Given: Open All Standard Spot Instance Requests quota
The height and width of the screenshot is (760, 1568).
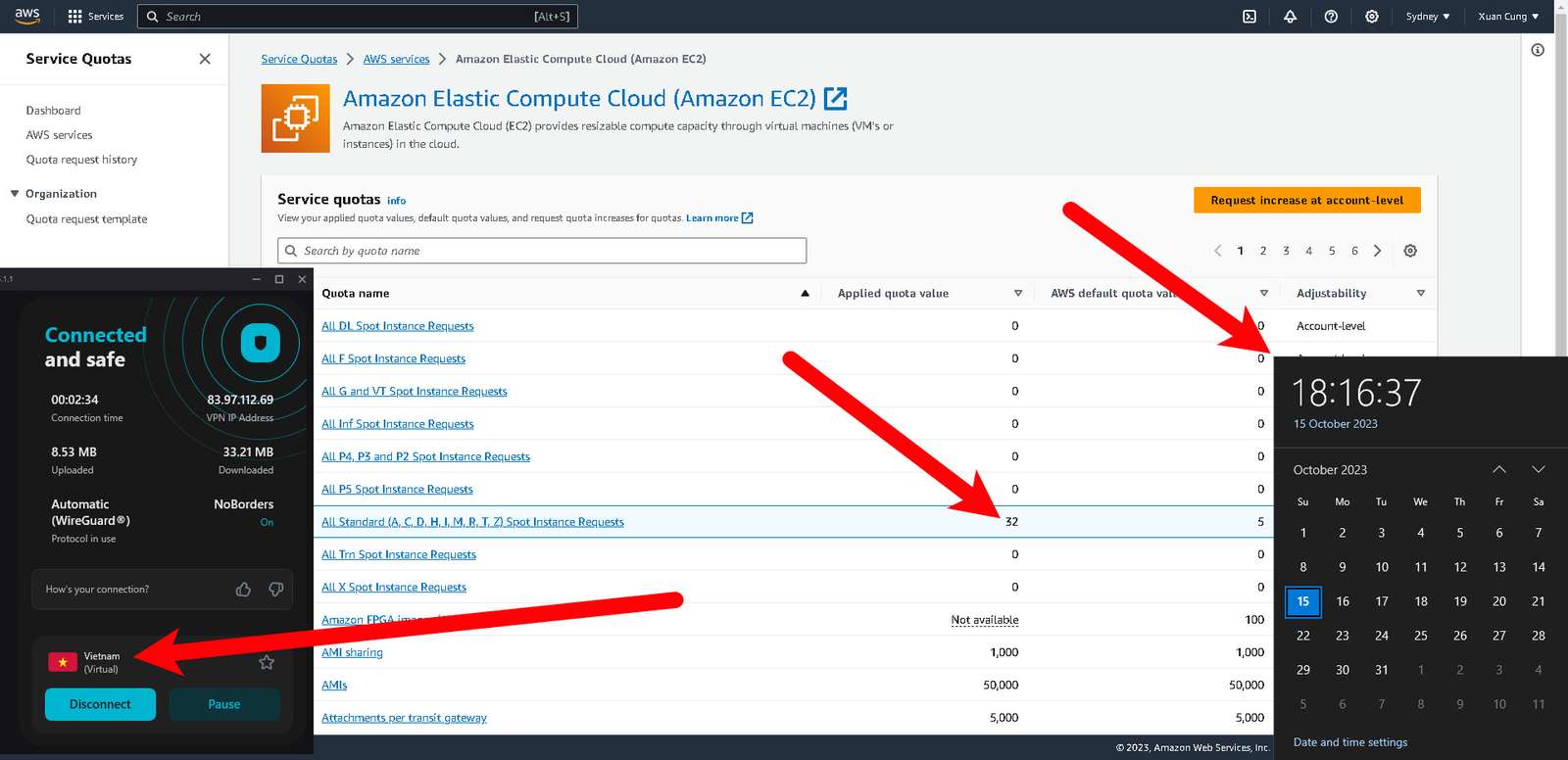Looking at the screenshot, I should click(472, 522).
